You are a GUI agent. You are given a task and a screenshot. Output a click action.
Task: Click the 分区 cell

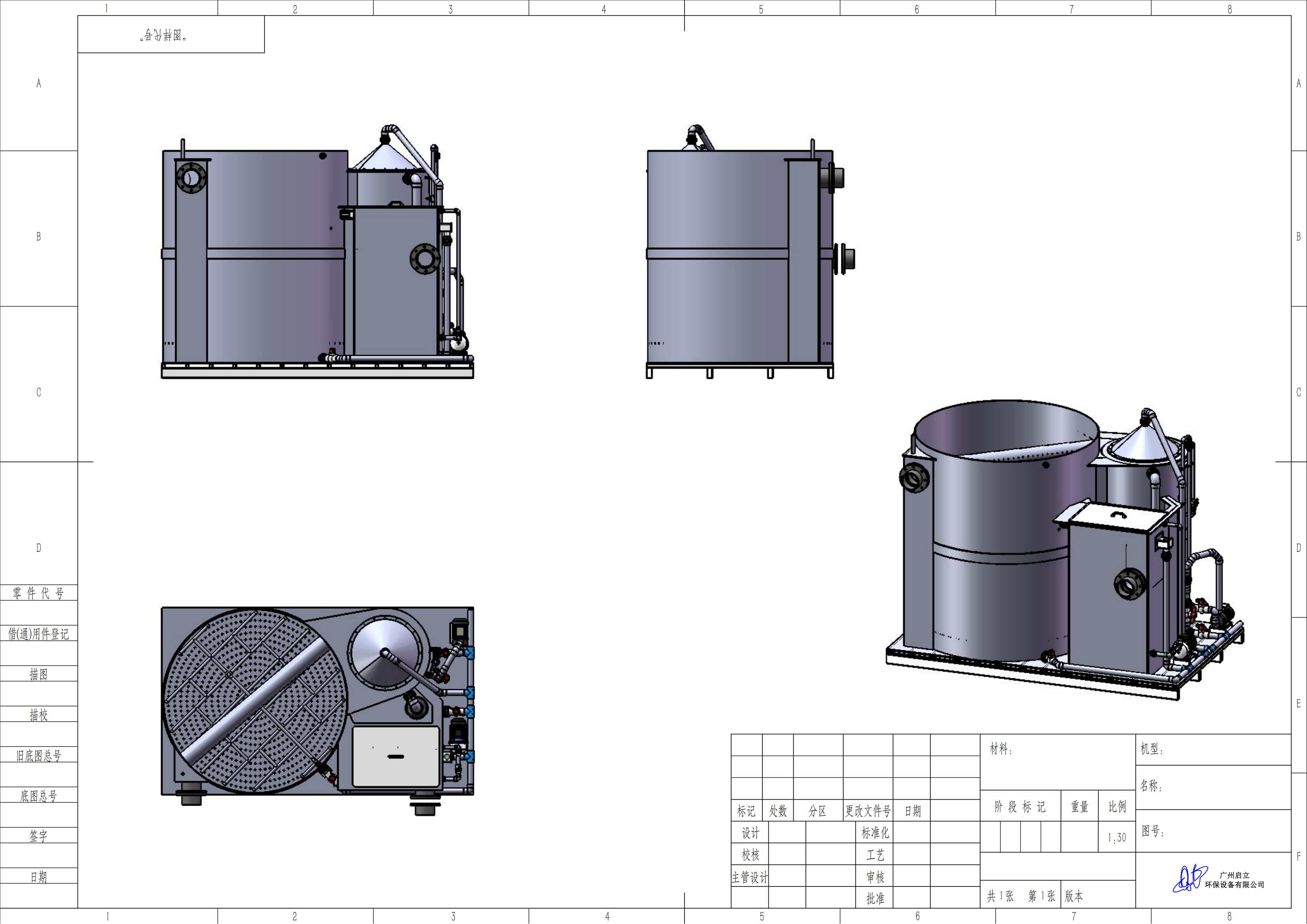coord(818,810)
